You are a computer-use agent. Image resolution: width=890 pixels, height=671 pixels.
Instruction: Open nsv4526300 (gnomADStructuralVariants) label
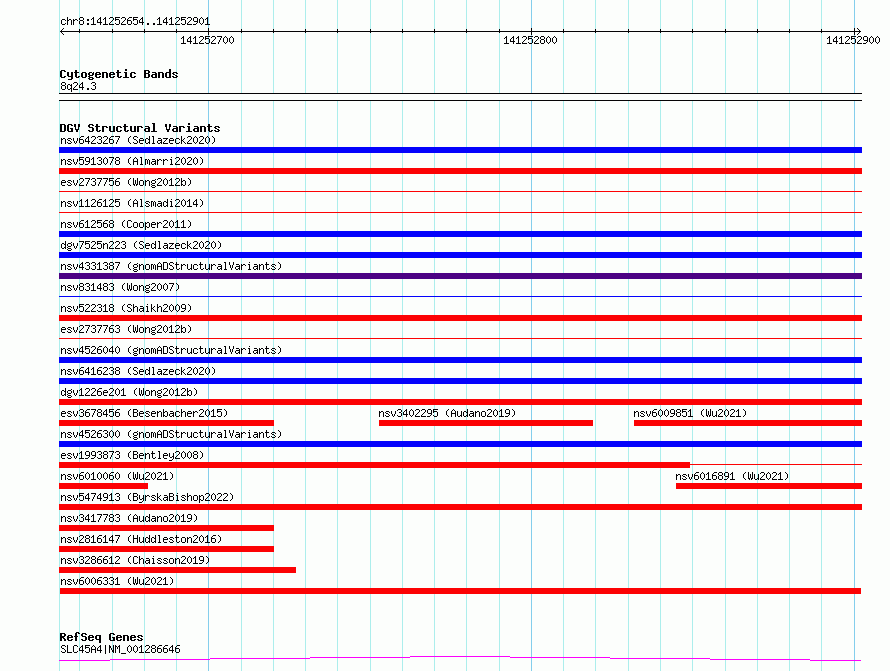coord(171,434)
